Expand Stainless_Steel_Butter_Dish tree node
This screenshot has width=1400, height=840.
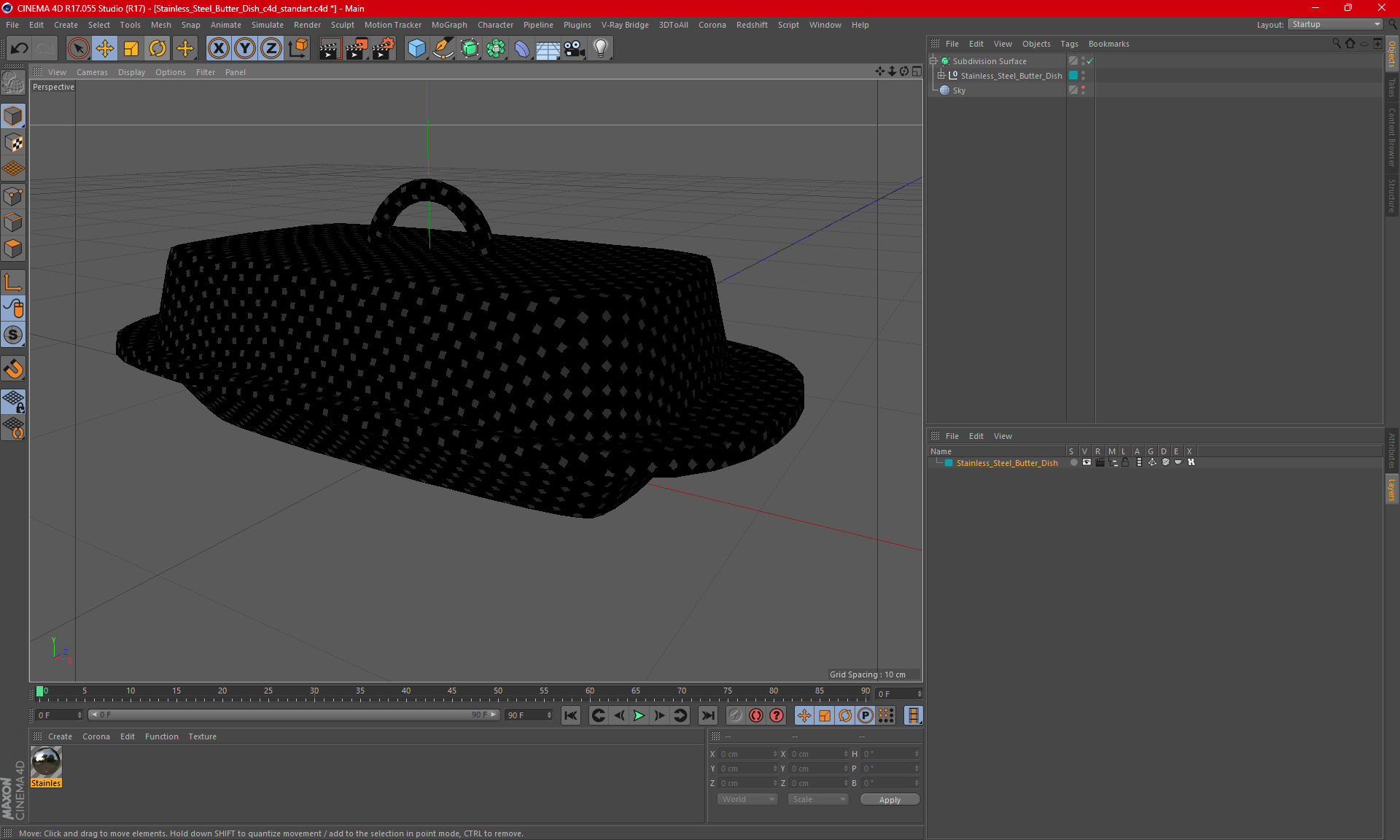[941, 76]
